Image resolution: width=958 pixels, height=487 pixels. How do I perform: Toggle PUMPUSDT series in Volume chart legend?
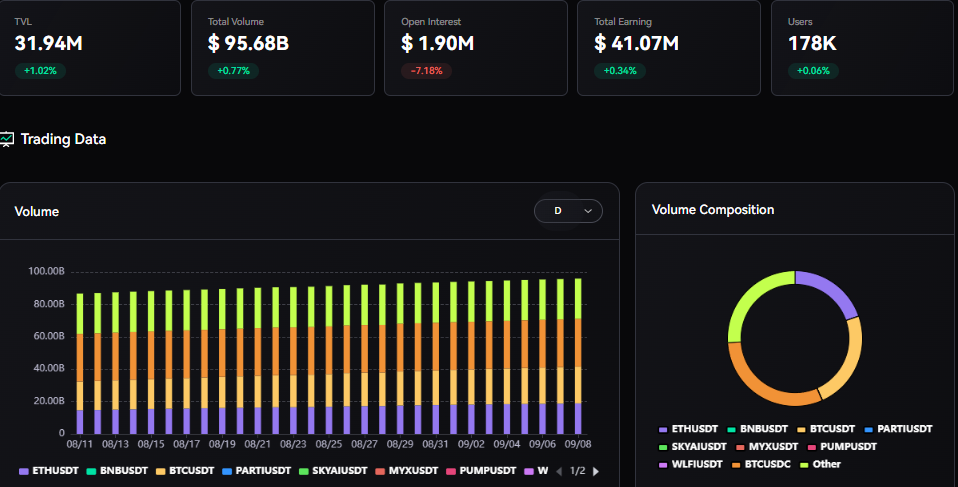click(481, 471)
